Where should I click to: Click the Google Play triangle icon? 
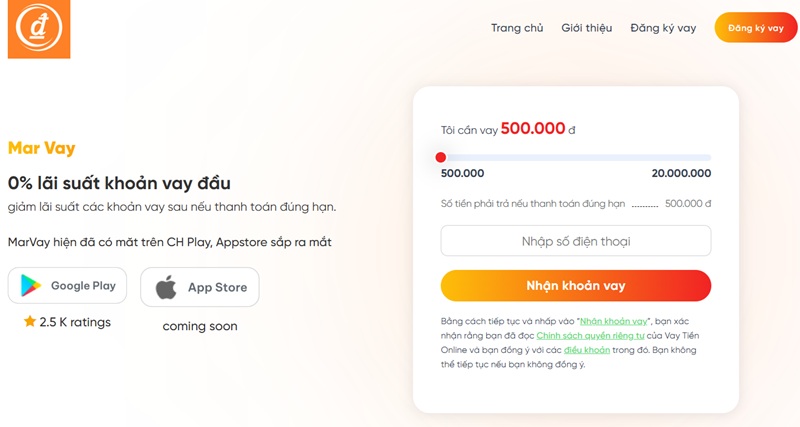pyautogui.click(x=32, y=286)
